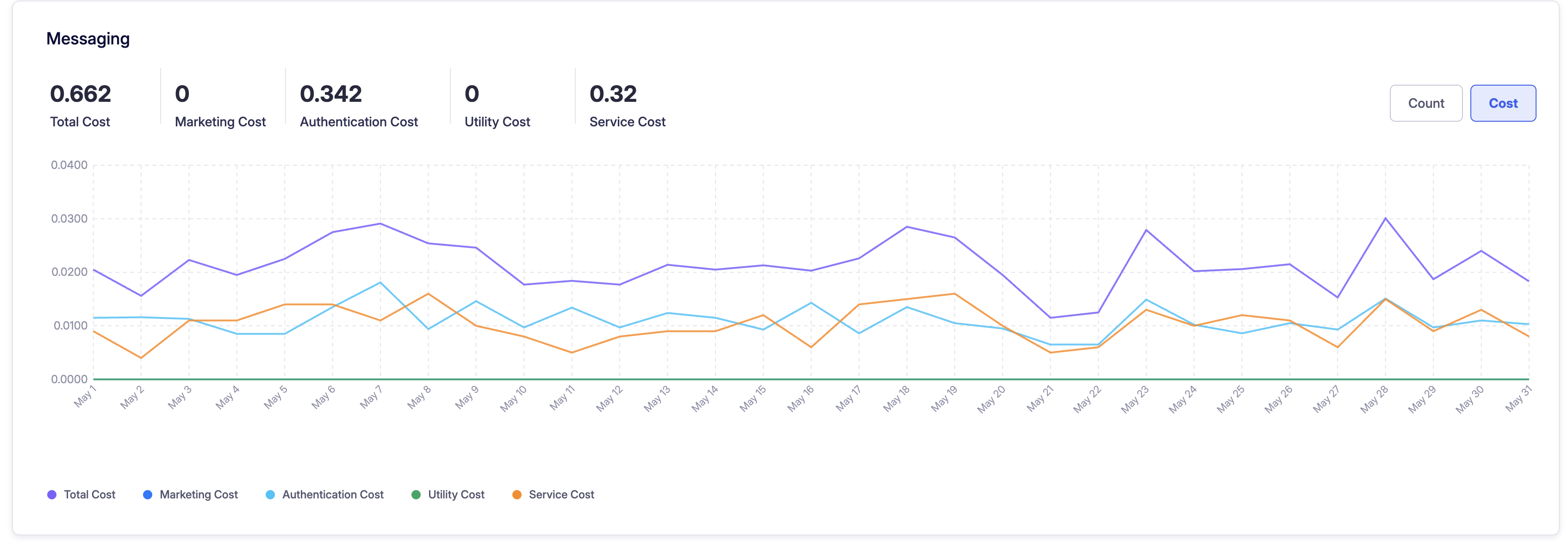Click the Total Cost peak on May 28
The image size is (1568, 547).
[1385, 218]
